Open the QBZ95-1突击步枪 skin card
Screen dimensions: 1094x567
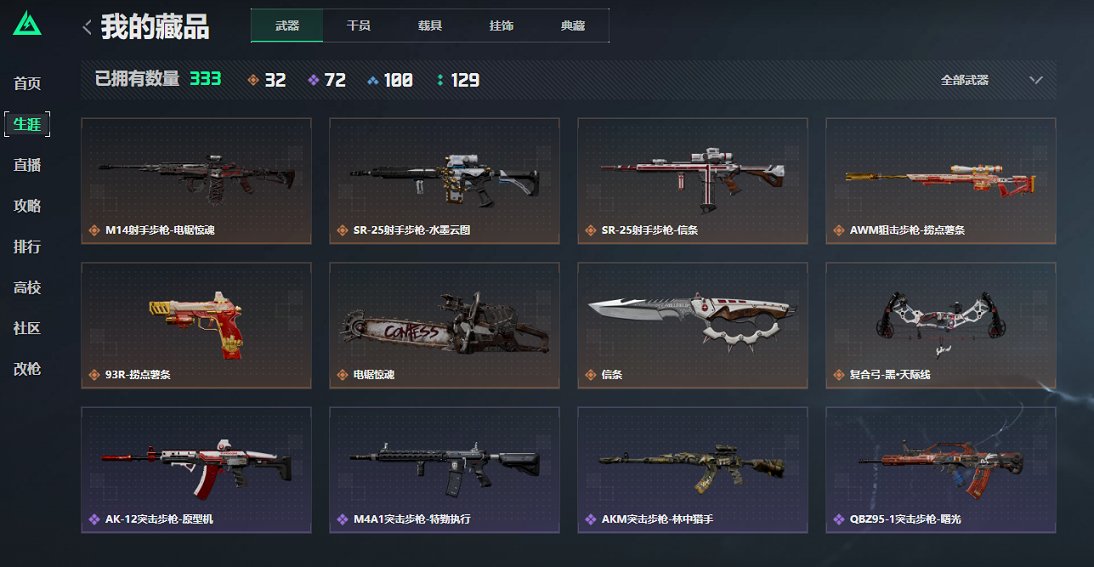[x=941, y=470]
